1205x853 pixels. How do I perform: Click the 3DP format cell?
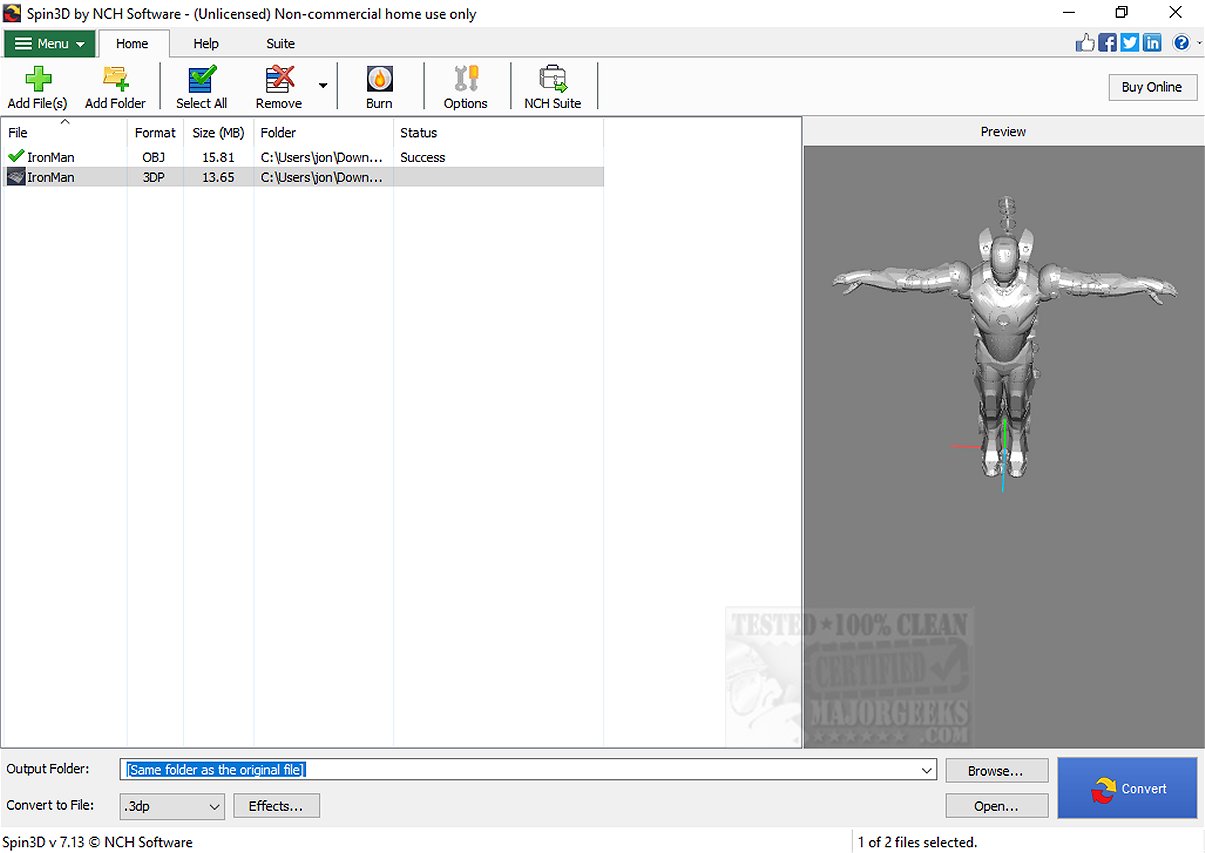pyautogui.click(x=154, y=177)
